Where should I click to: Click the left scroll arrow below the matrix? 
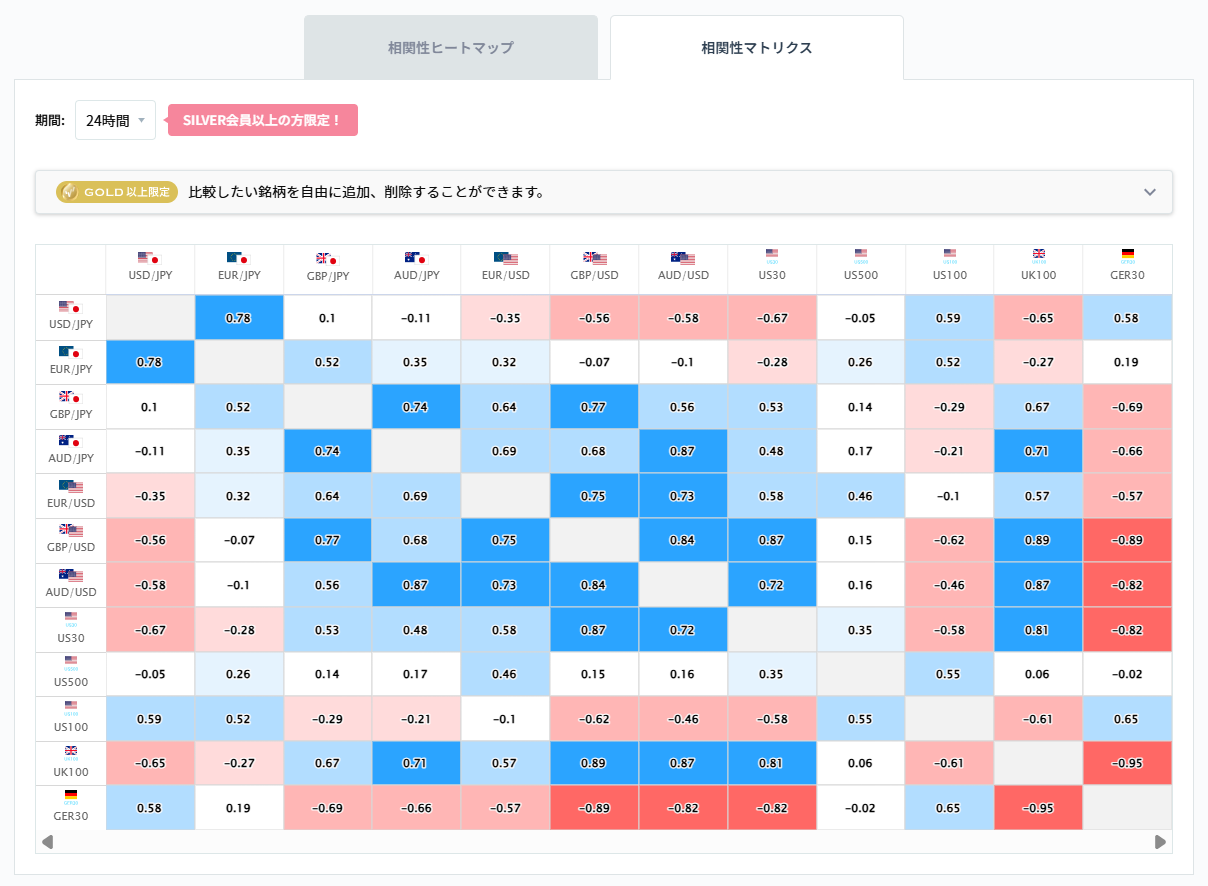46,843
